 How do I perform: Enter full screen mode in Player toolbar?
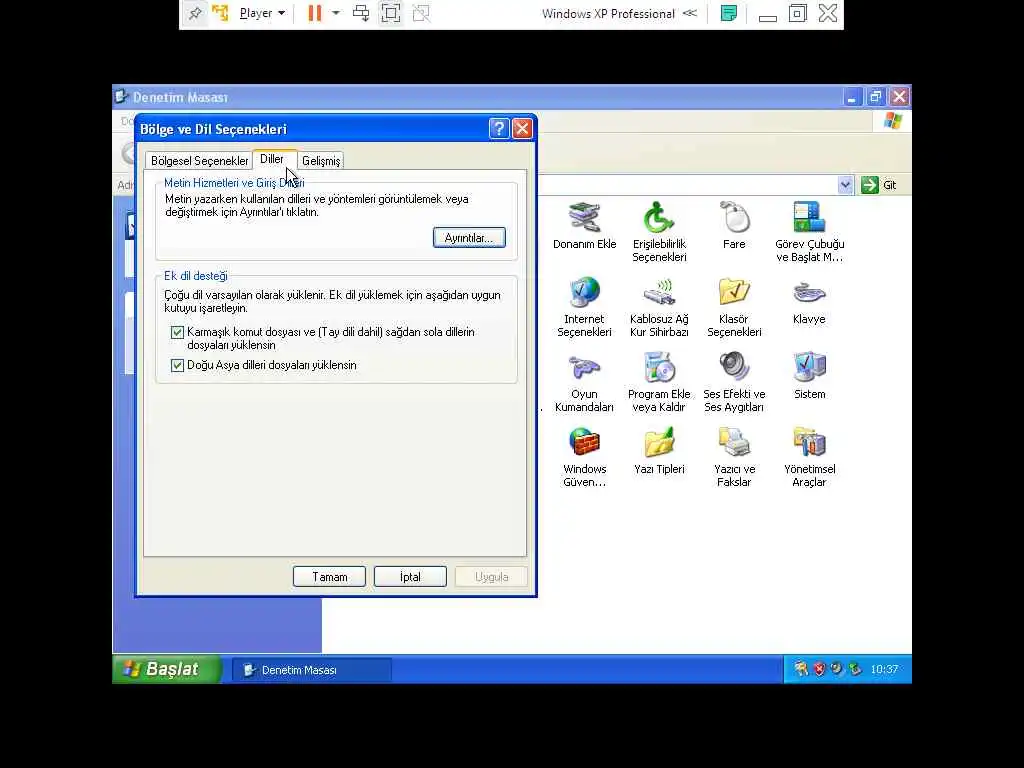coord(391,13)
